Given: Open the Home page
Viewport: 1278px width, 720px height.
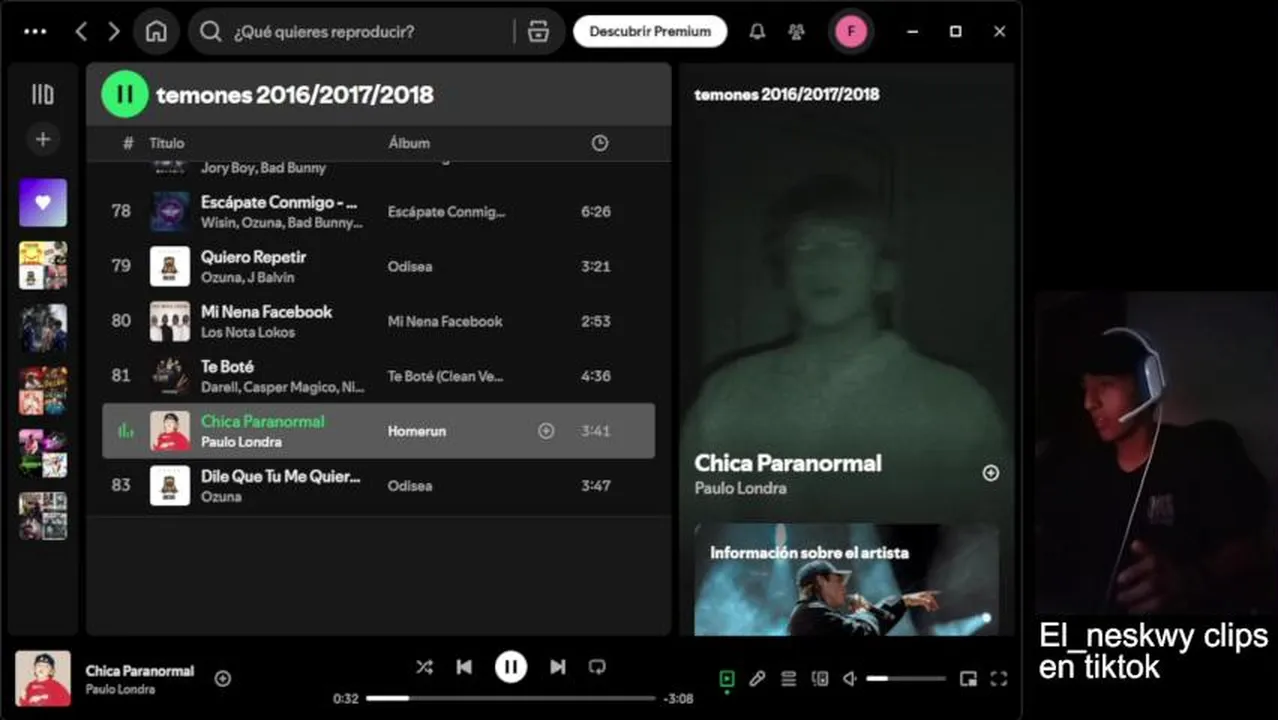Looking at the screenshot, I should coord(156,31).
